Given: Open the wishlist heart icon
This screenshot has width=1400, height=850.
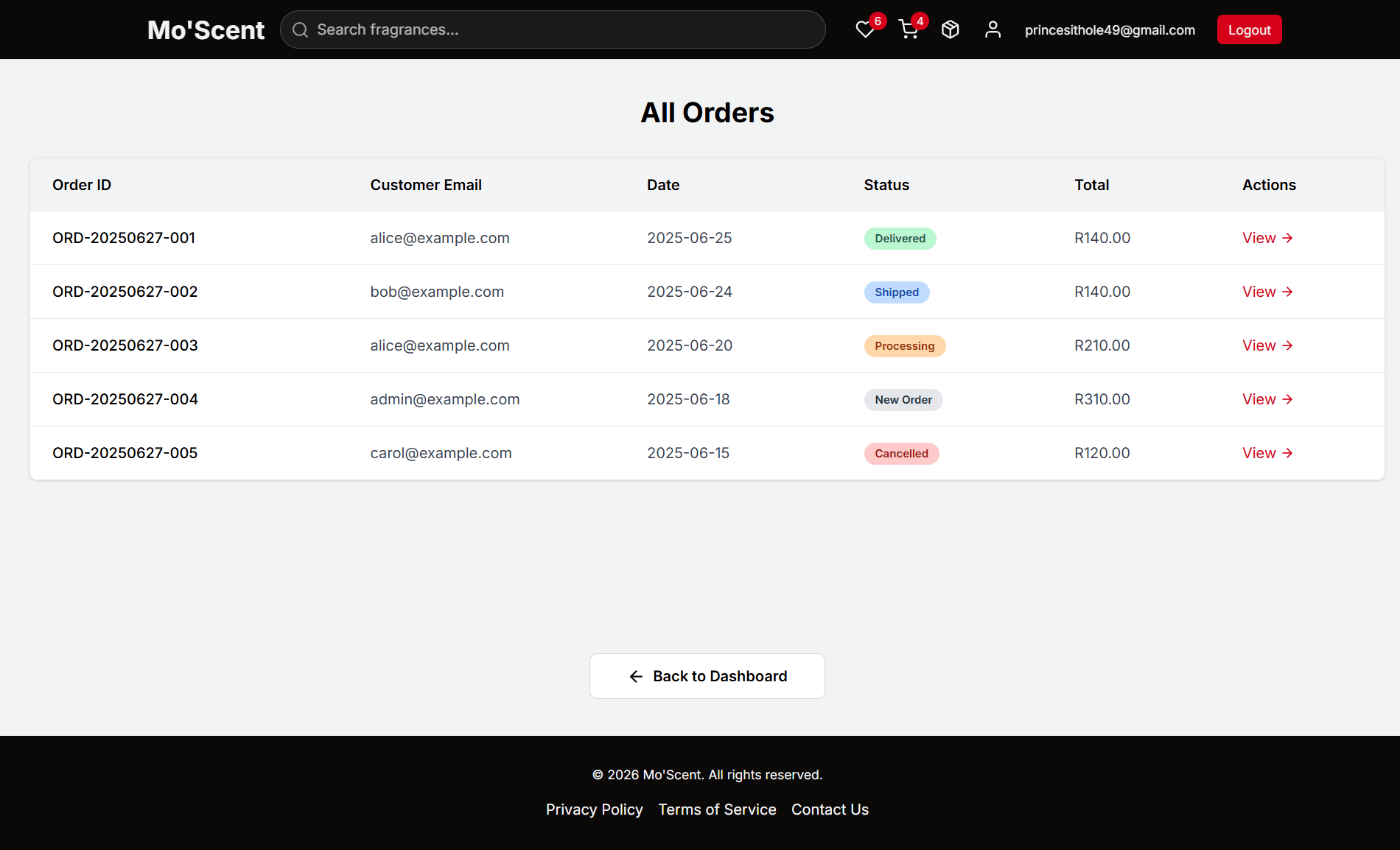Looking at the screenshot, I should pyautogui.click(x=865, y=29).
